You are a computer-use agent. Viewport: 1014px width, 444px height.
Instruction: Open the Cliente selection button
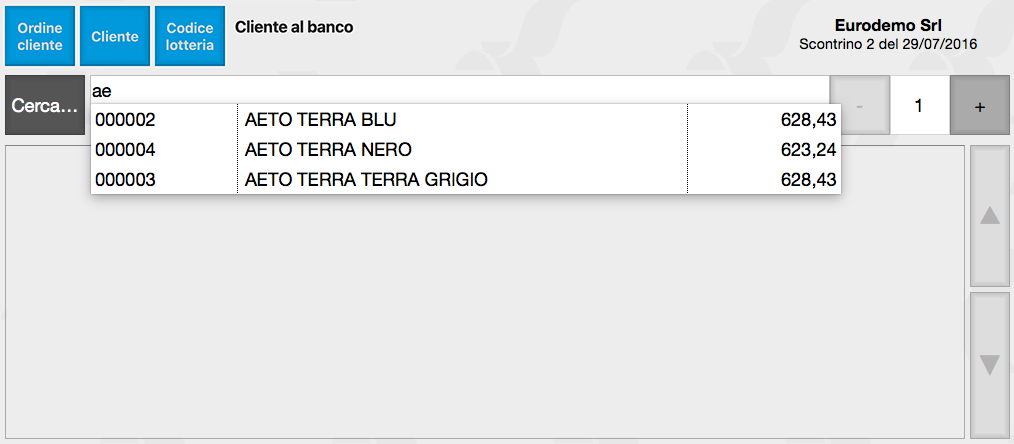coord(115,36)
